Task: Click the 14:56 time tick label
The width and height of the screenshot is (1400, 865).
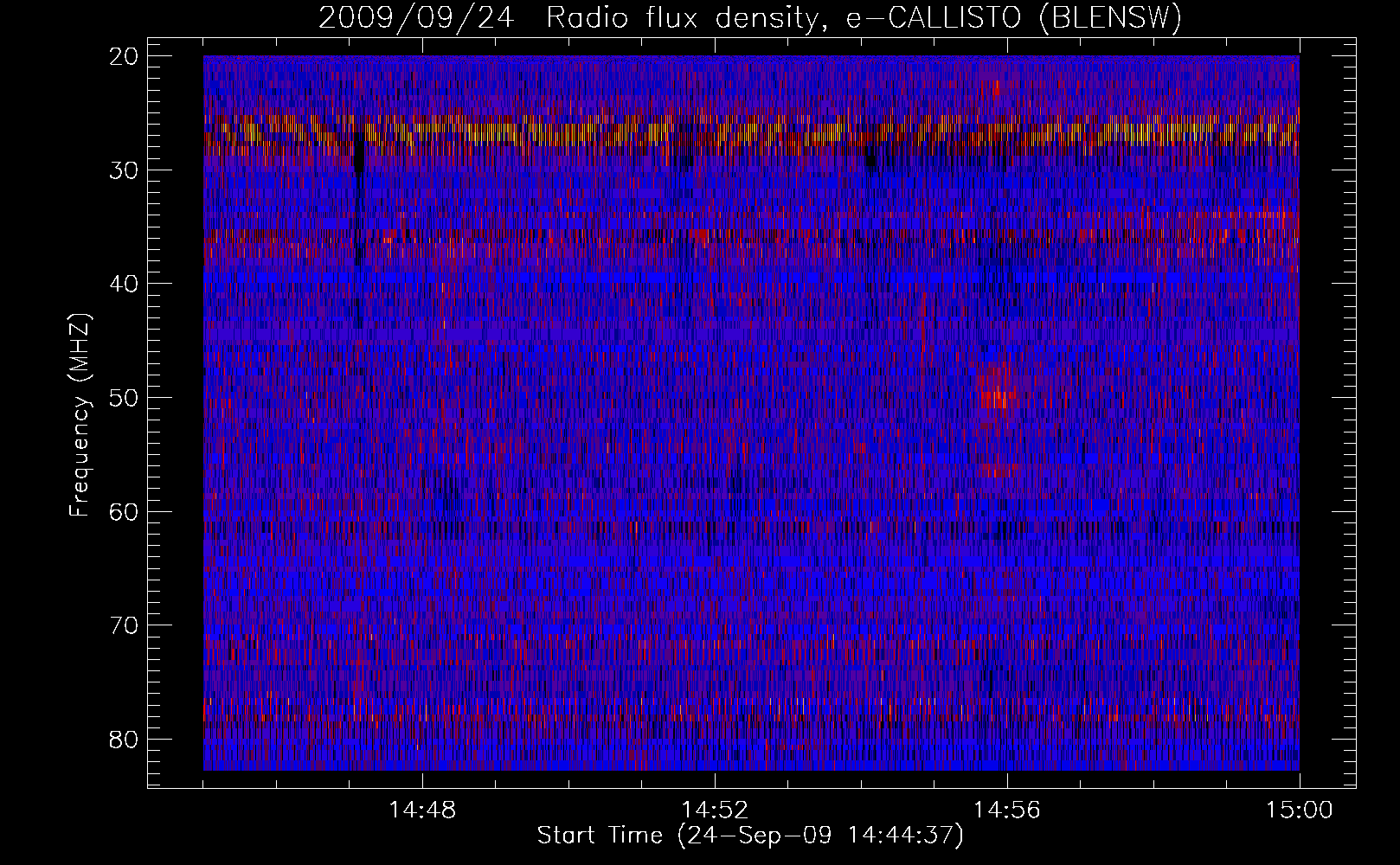Action: (x=1007, y=811)
